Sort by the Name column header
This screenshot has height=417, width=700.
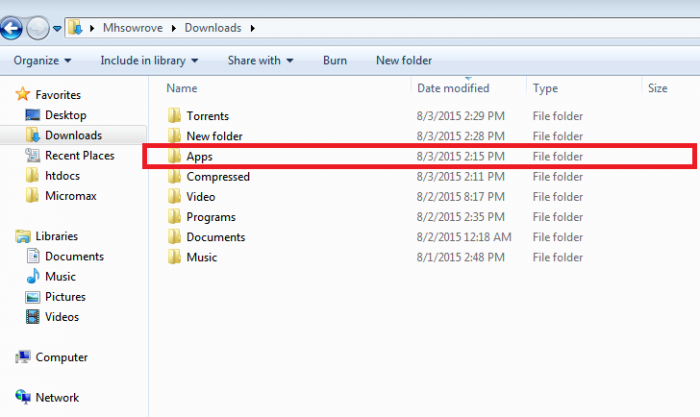(182, 88)
